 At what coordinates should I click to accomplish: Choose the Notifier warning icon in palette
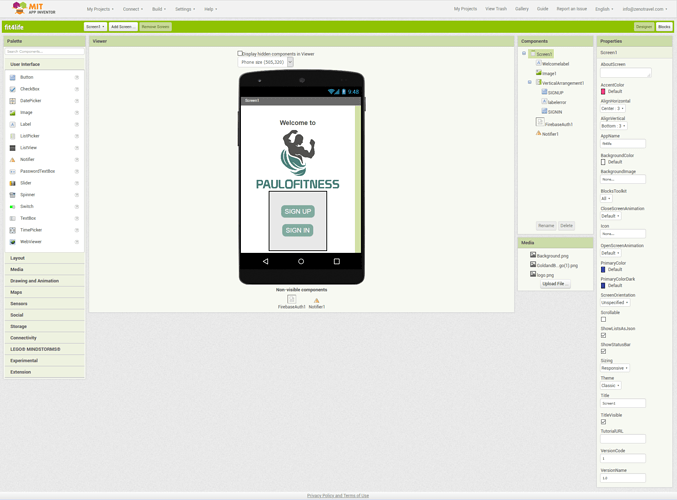tap(13, 159)
